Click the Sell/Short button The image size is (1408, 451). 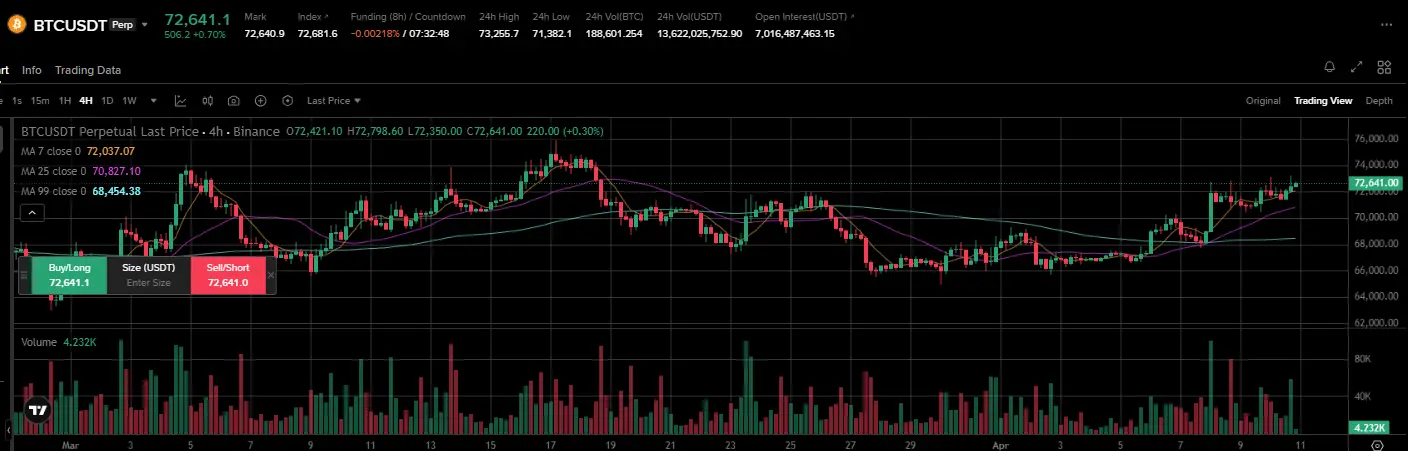tap(228, 275)
